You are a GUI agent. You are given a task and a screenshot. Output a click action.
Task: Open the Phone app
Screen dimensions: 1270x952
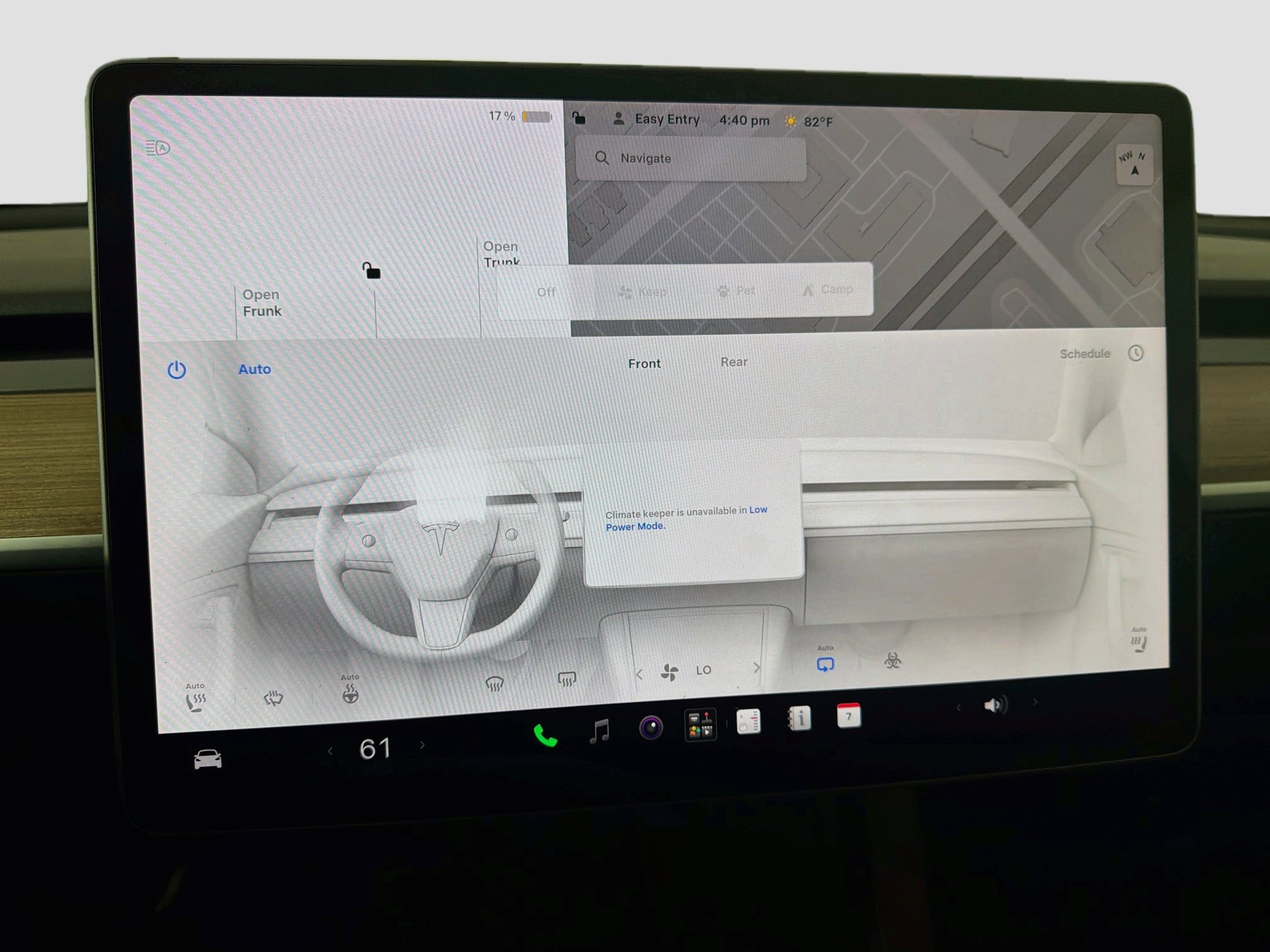(545, 735)
